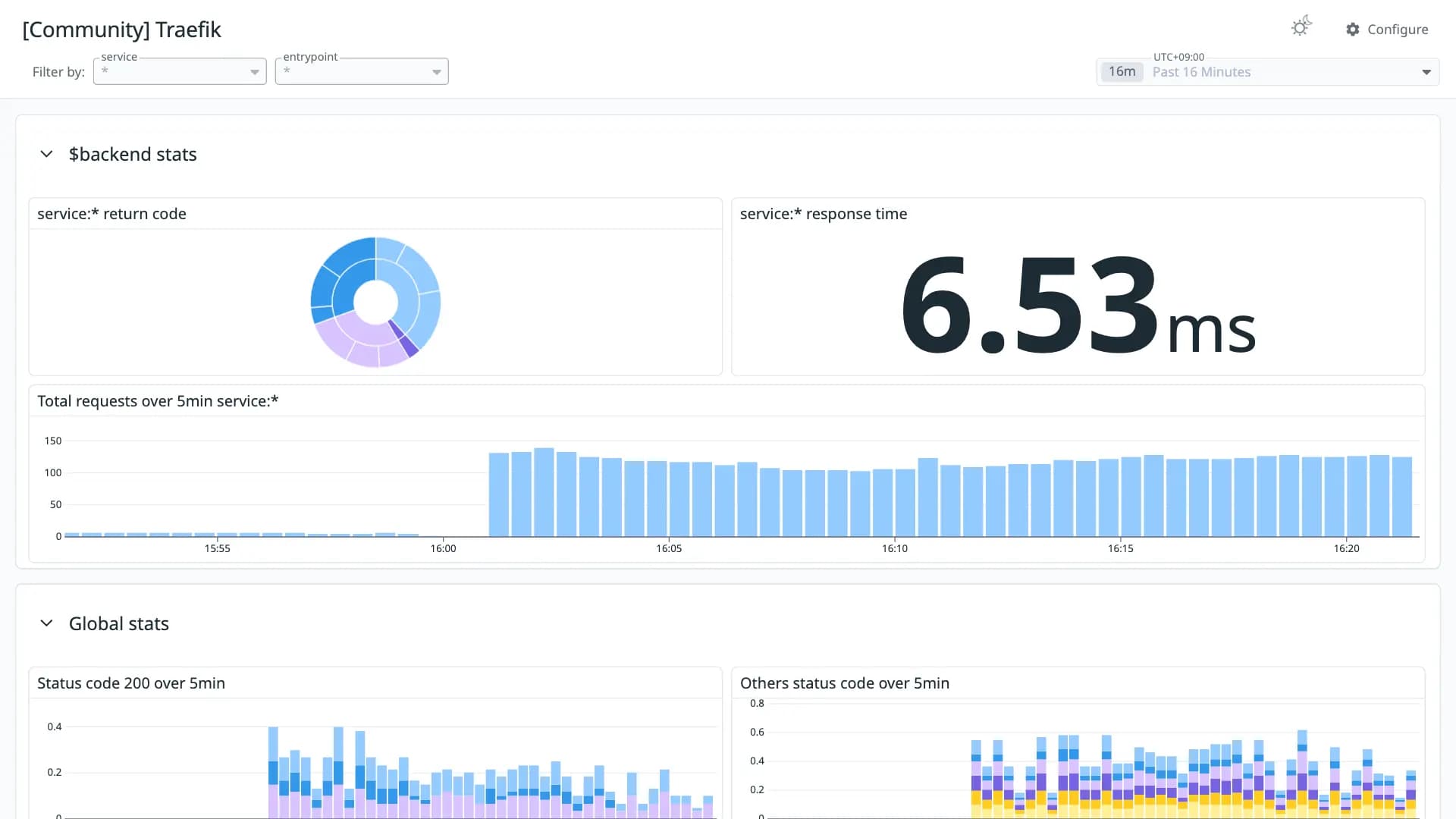
Task: Click the 16:20 timeline tick label
Action: coord(1346,548)
